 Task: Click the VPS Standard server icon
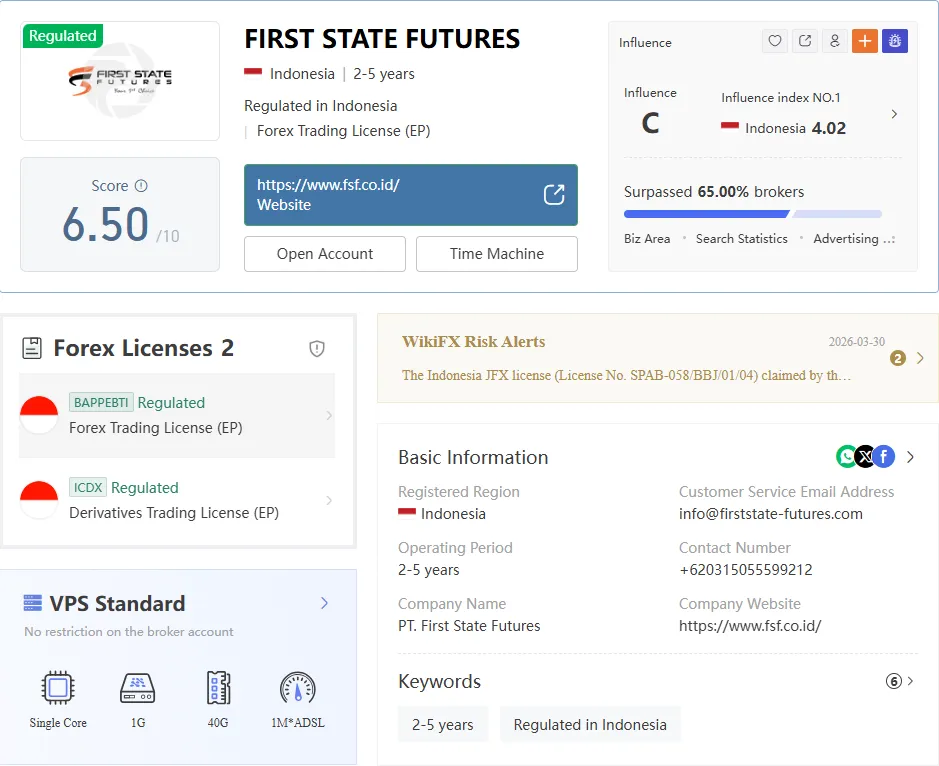[32, 602]
